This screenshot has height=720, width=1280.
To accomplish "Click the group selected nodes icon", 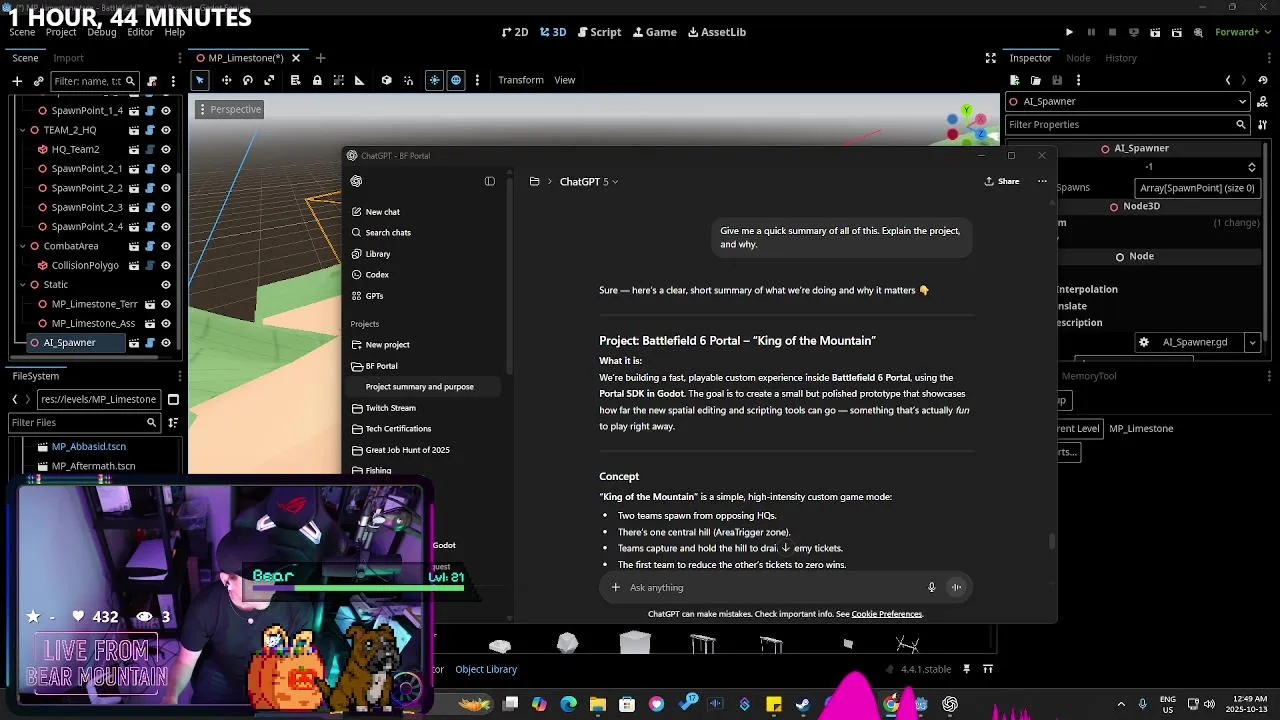I will (338, 80).
